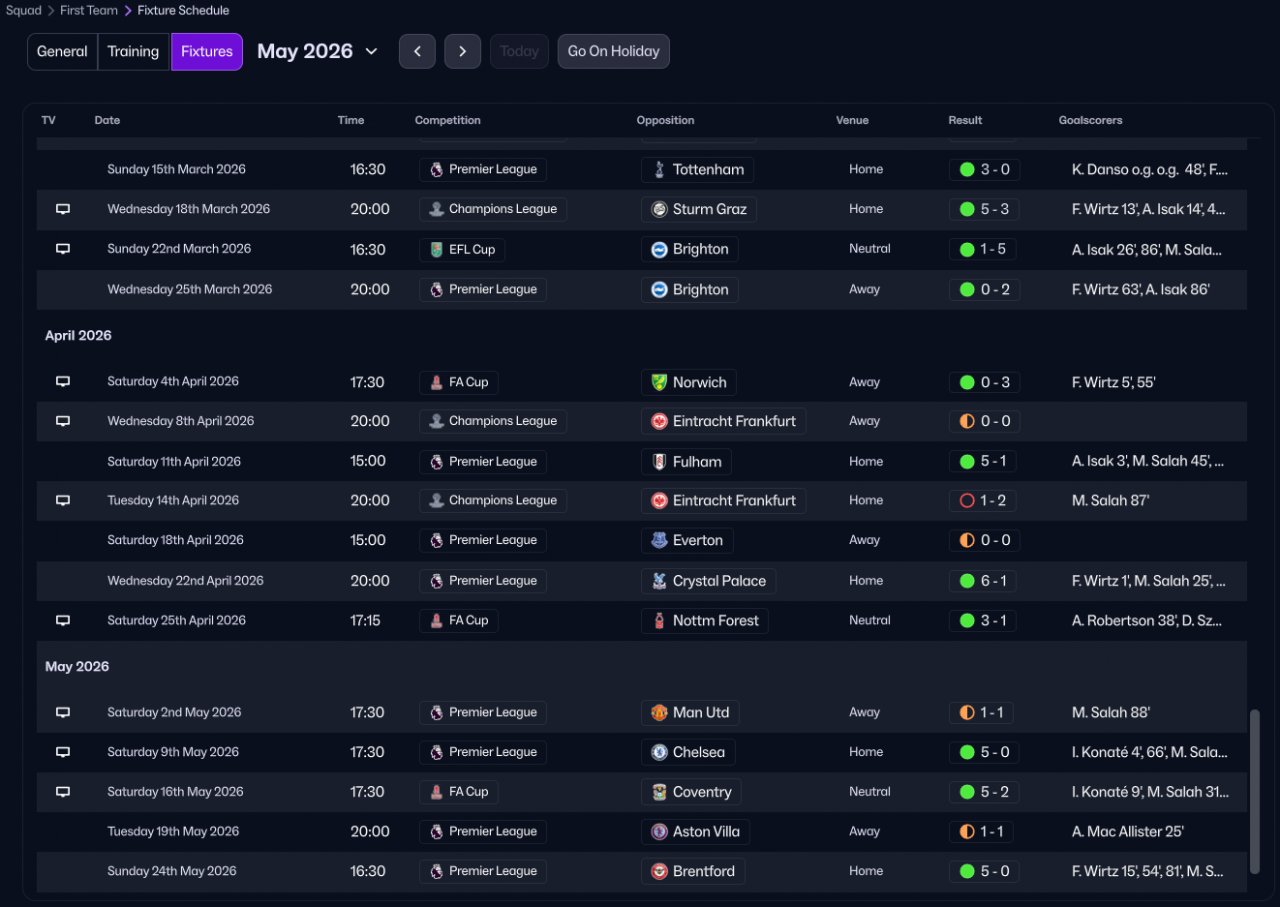
Task: Open Eintracht Frankfurt on 14th April row
Action: click(724, 501)
